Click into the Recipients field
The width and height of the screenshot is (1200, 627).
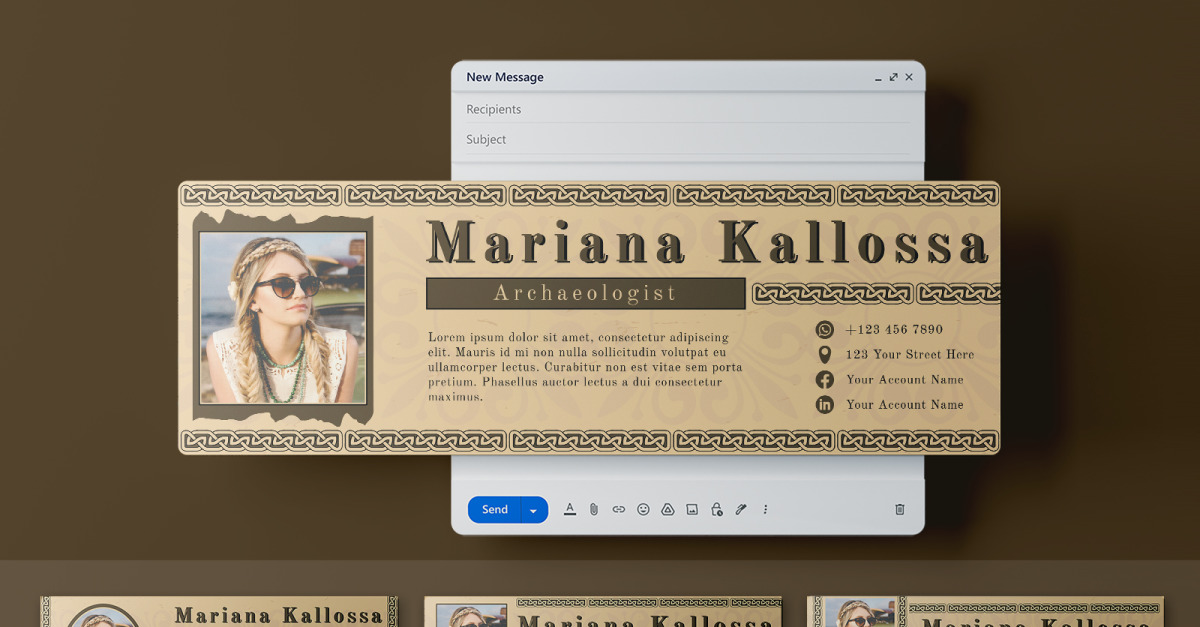(x=688, y=109)
